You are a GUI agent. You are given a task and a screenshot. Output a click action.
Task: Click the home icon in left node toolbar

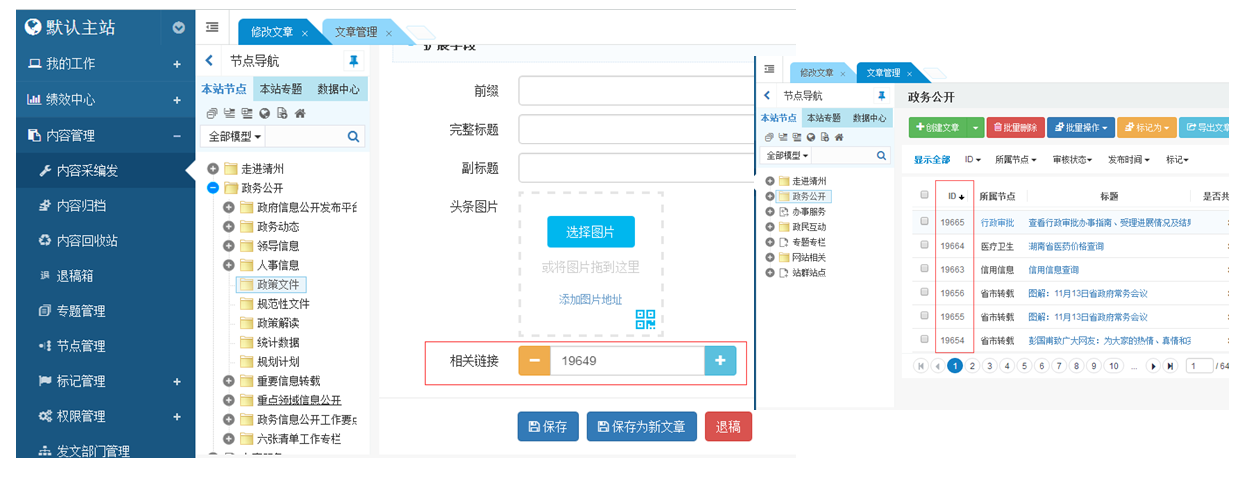tap(299, 113)
